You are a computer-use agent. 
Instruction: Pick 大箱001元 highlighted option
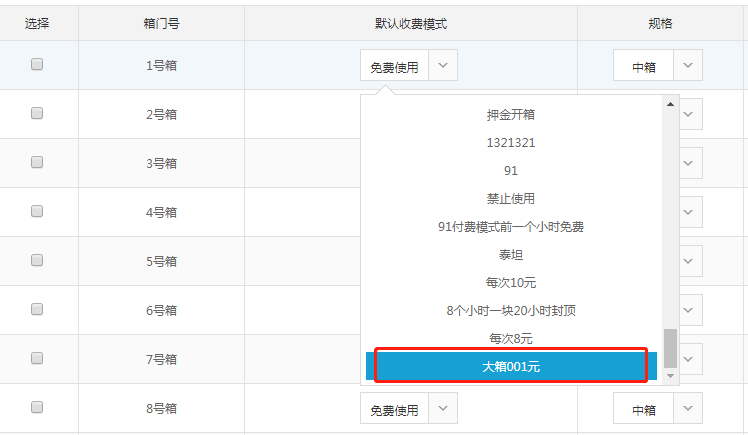click(511, 366)
